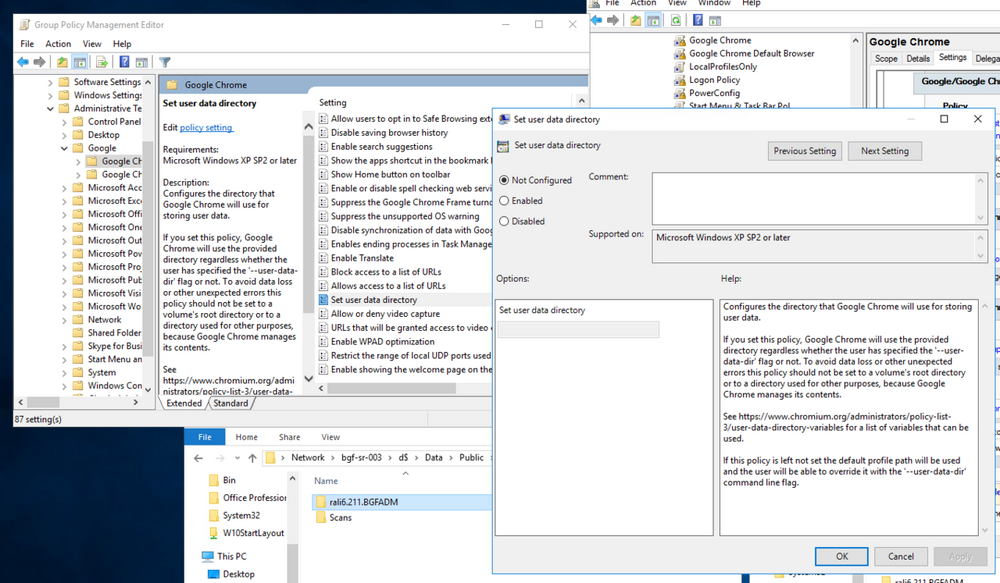The width and height of the screenshot is (1000, 583).
Task: Open Explorer recent locations dropdown arrow
Action: click(x=237, y=458)
